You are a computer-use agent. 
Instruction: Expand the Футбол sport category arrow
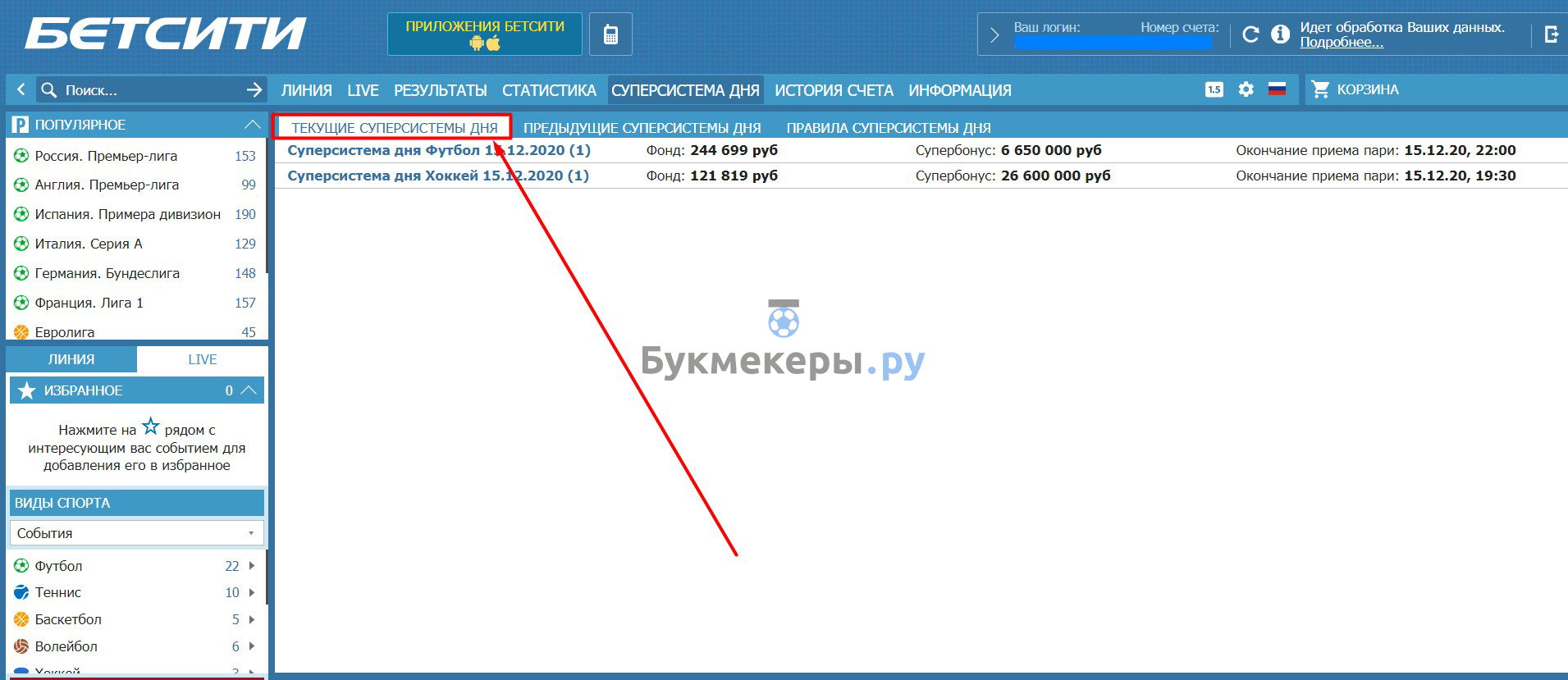click(252, 566)
